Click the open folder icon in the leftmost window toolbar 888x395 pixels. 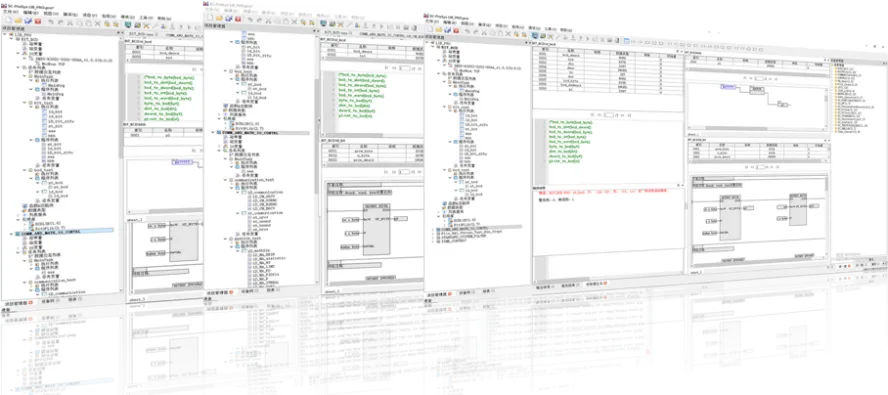point(18,21)
